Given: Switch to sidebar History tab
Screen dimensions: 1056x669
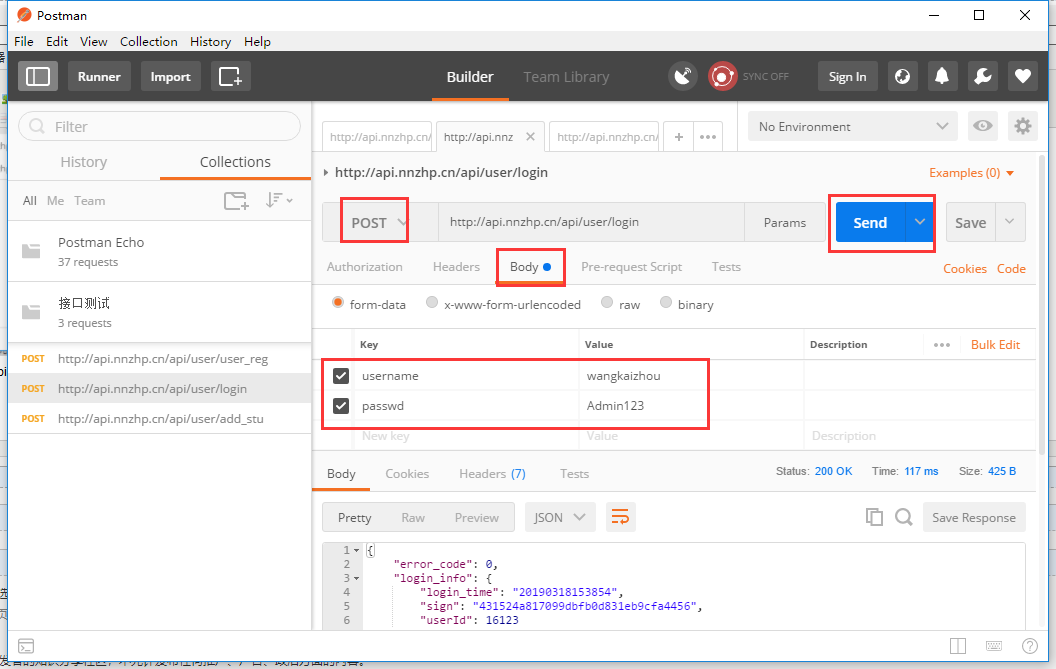Looking at the screenshot, I should pyautogui.click(x=84, y=162).
